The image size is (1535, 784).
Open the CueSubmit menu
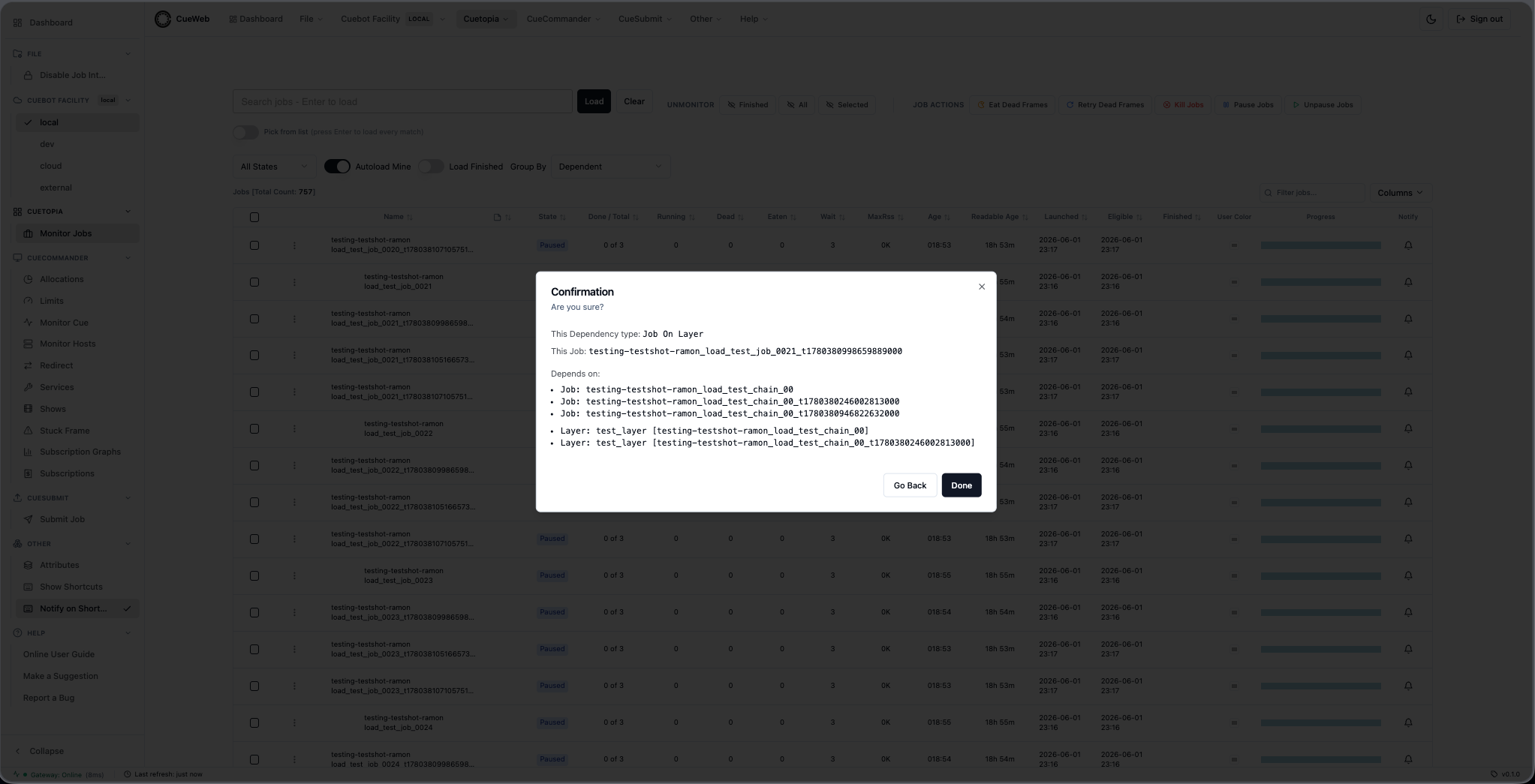click(645, 19)
